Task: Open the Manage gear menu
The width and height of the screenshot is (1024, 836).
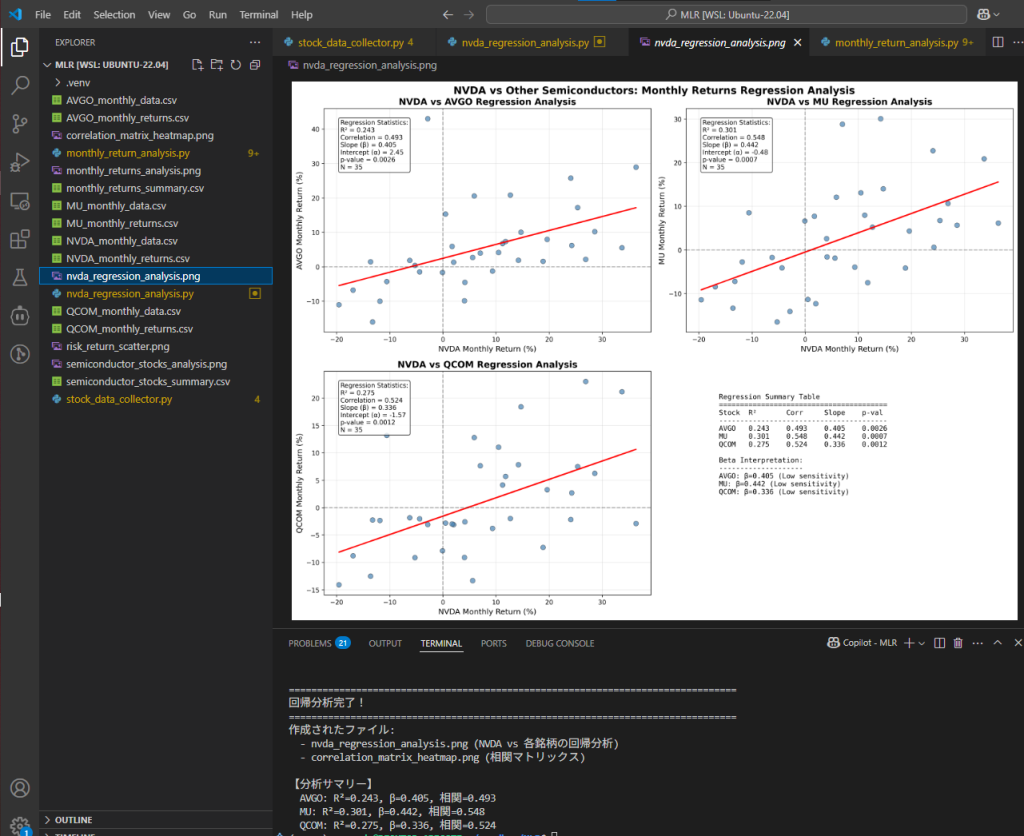Action: [x=20, y=824]
